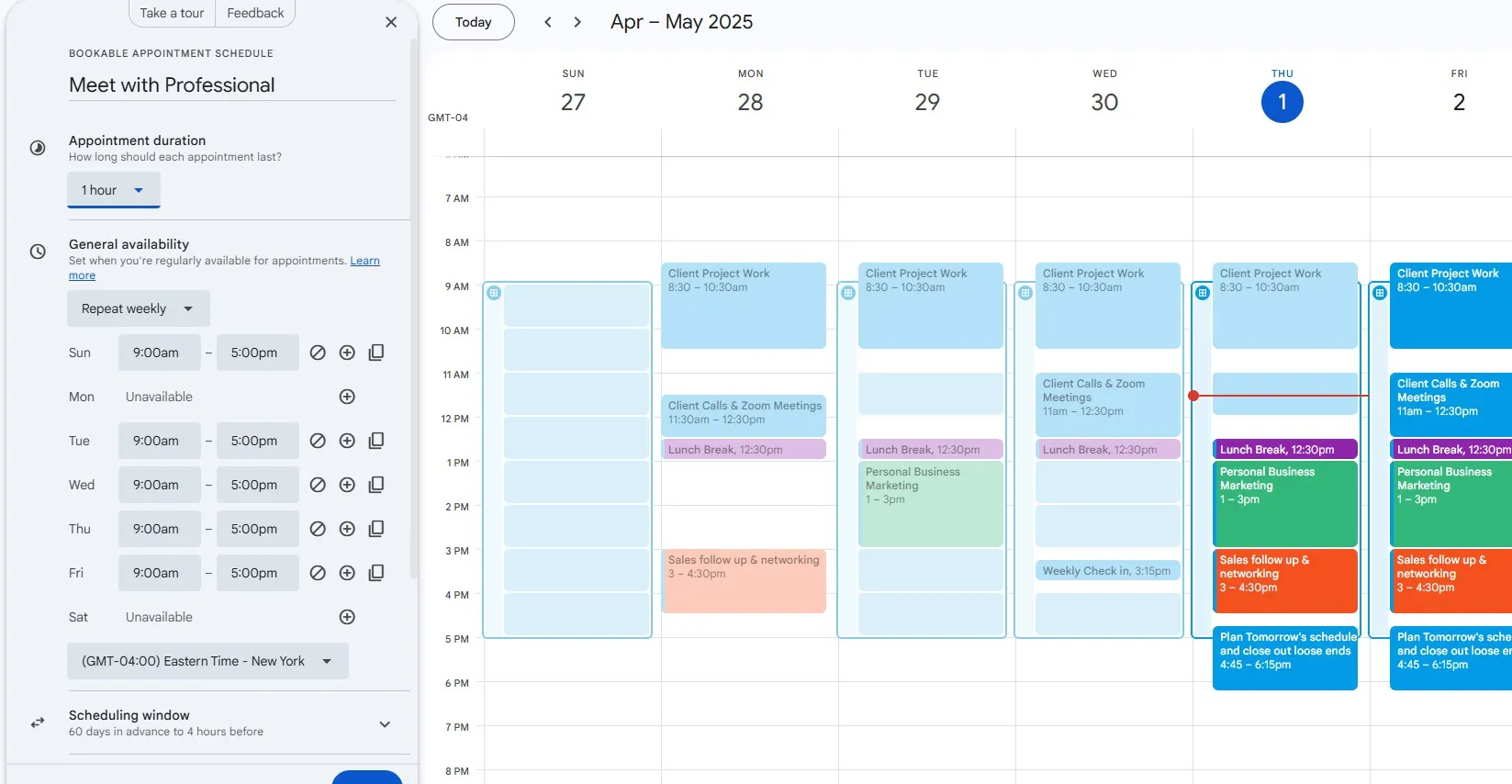Expand the Scheduling window section
This screenshot has width=1512, height=784.
385,723
